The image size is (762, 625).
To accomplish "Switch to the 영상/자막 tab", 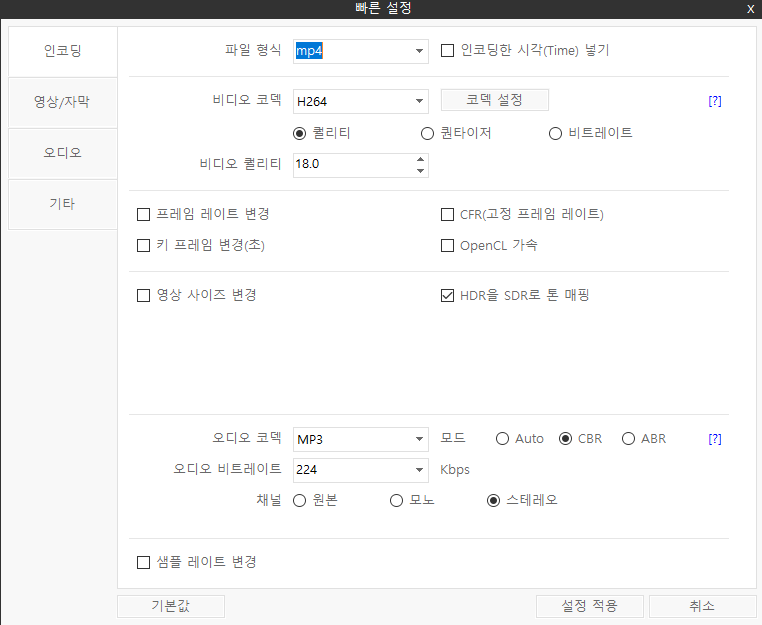I will point(63,102).
